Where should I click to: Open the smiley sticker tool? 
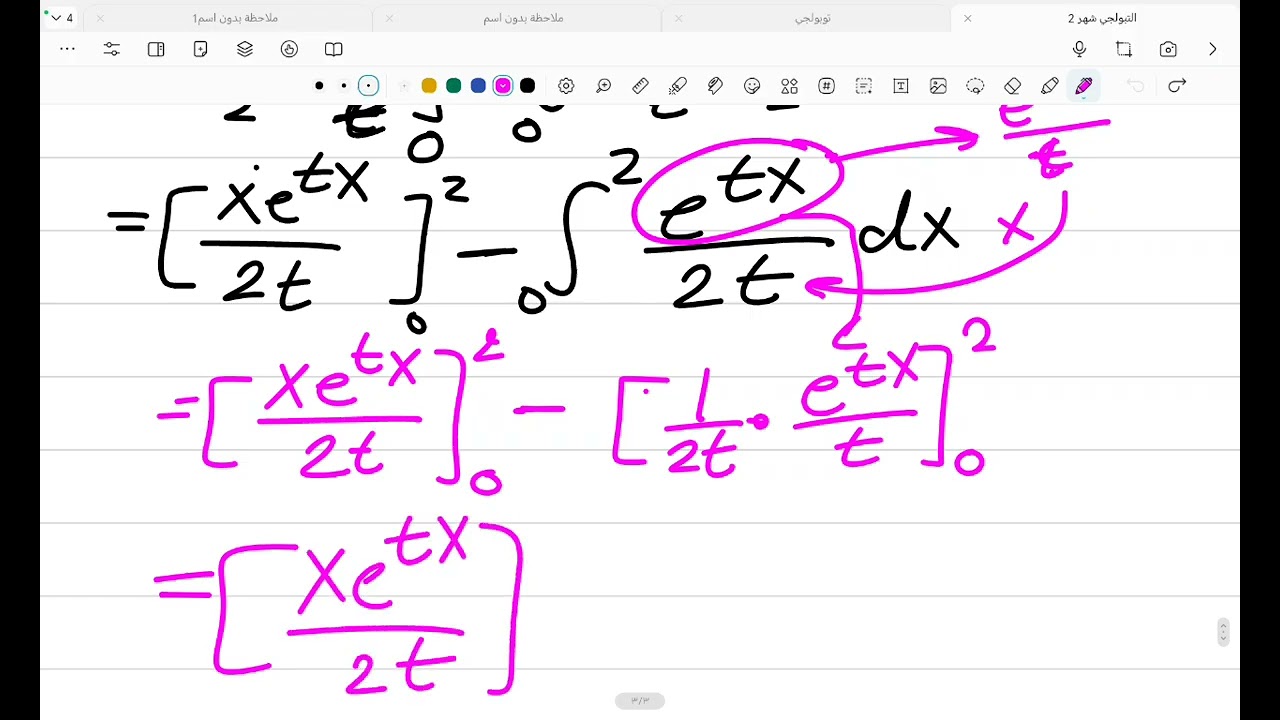point(752,86)
